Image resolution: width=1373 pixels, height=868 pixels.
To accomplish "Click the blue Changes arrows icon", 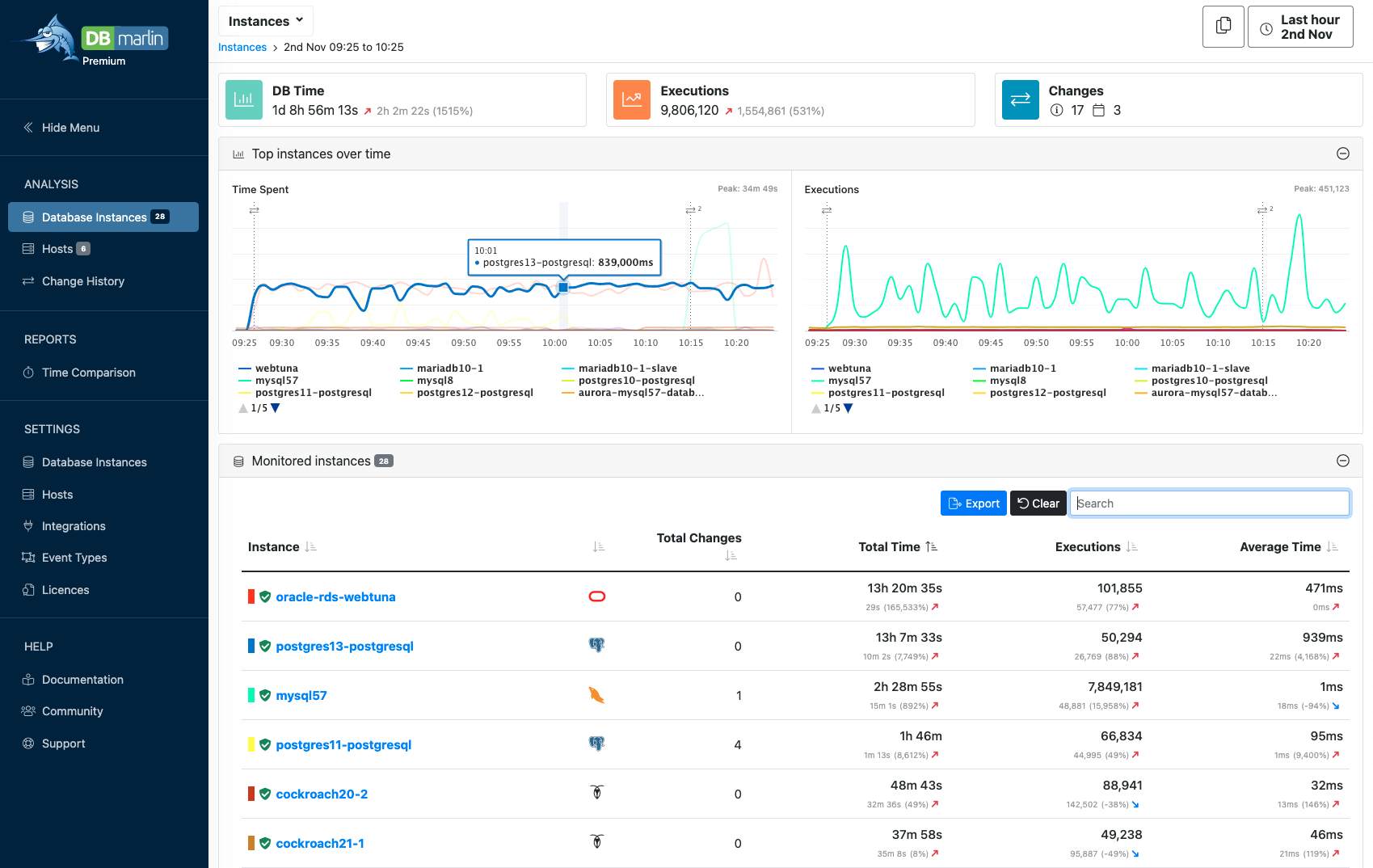I will tap(1020, 99).
